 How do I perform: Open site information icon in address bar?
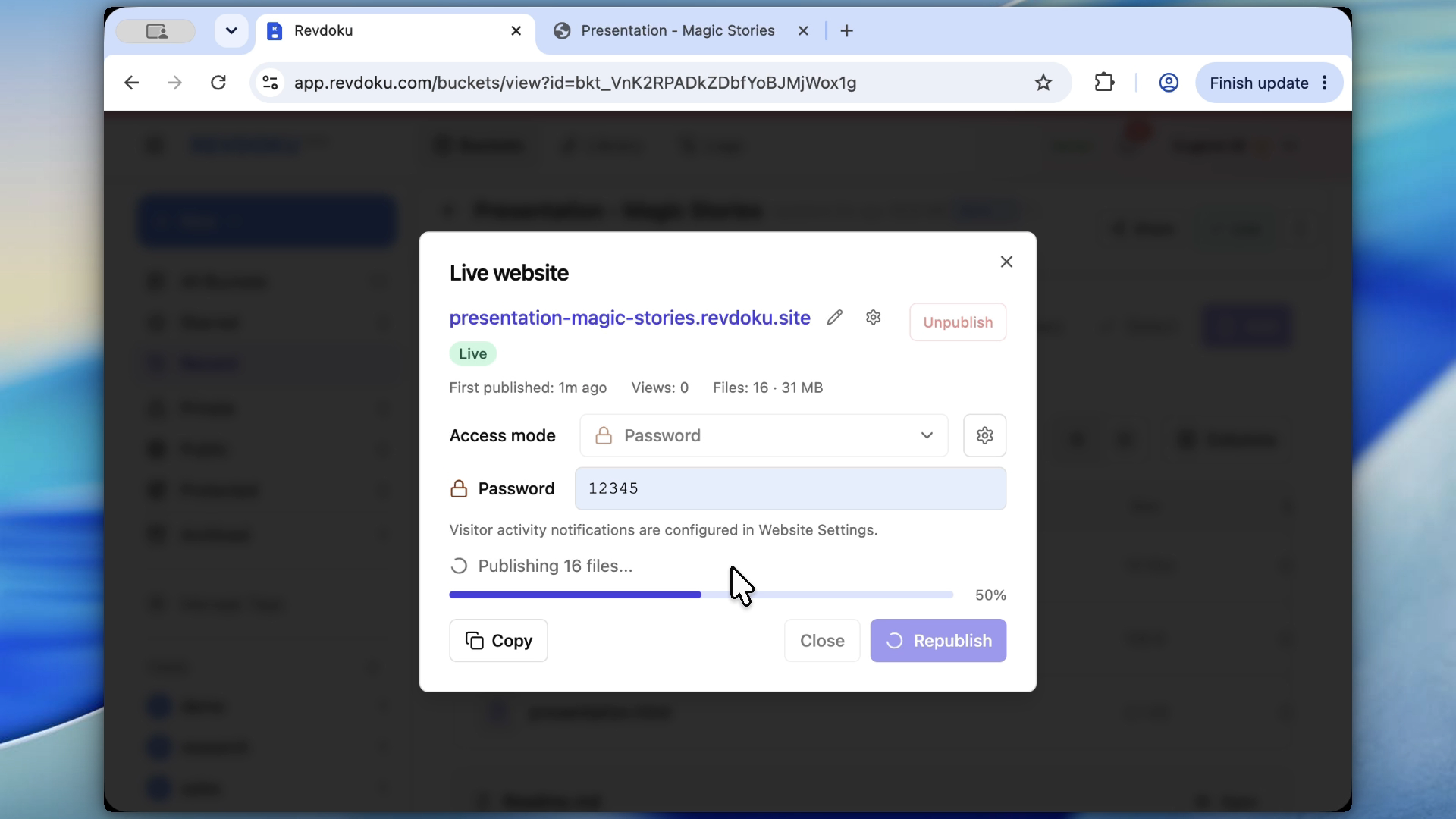(x=270, y=83)
